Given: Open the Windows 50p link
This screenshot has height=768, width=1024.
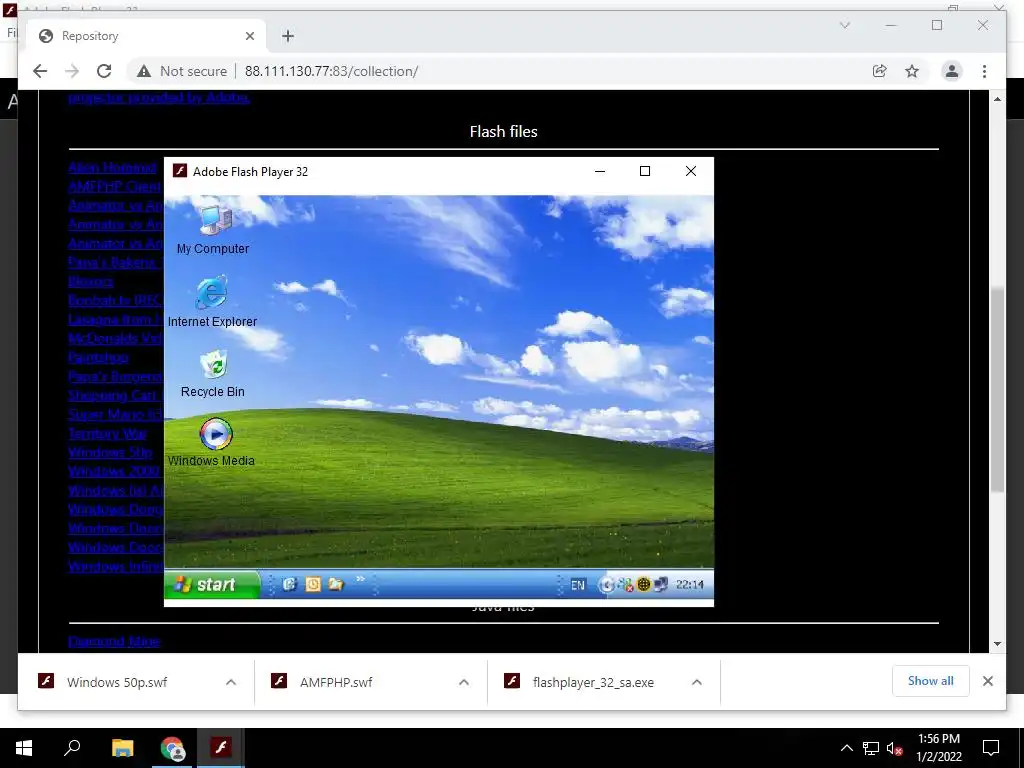Looking at the screenshot, I should pyautogui.click(x=110, y=453).
